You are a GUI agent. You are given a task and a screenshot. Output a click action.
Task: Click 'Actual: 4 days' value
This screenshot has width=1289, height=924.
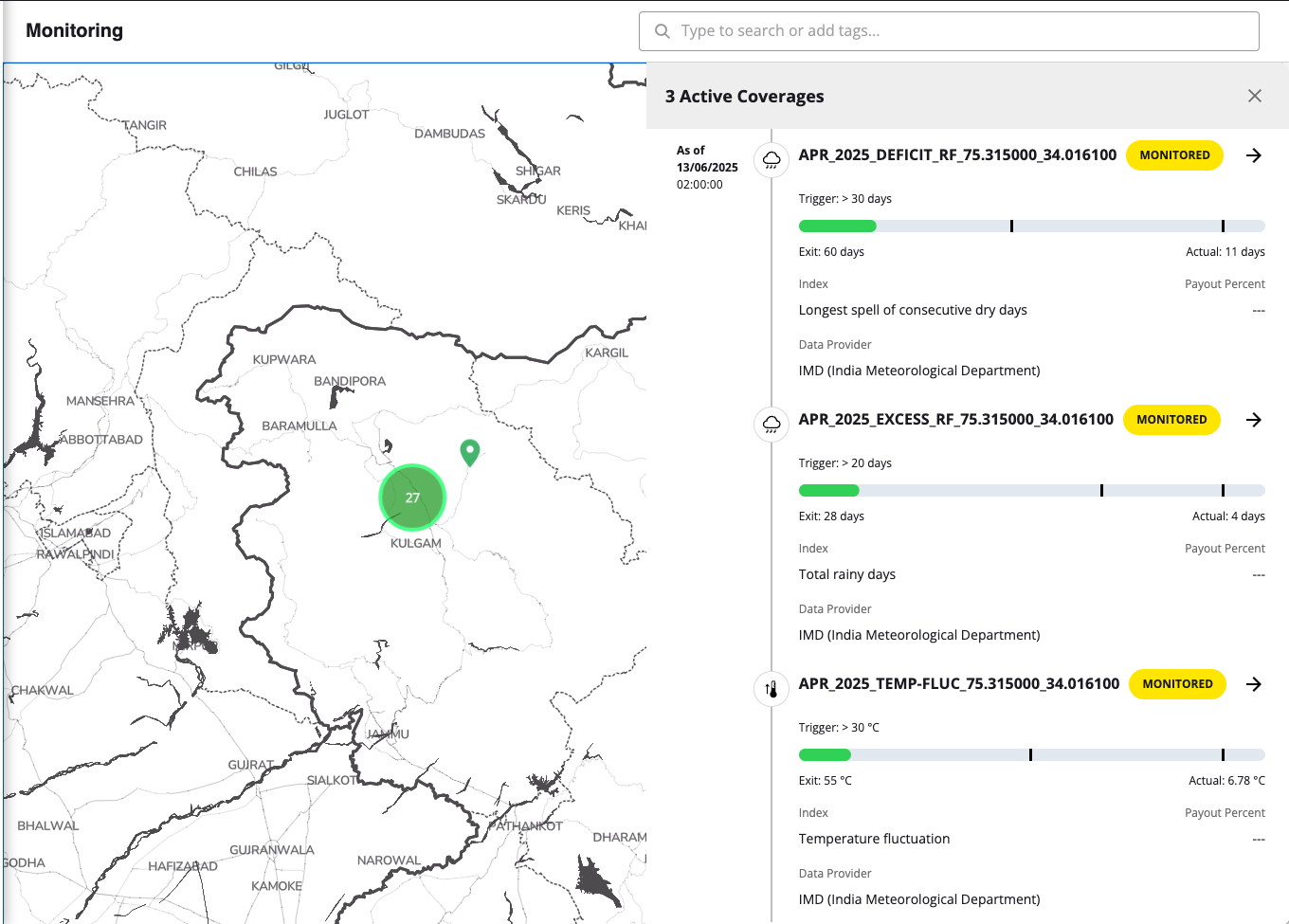pos(1228,516)
